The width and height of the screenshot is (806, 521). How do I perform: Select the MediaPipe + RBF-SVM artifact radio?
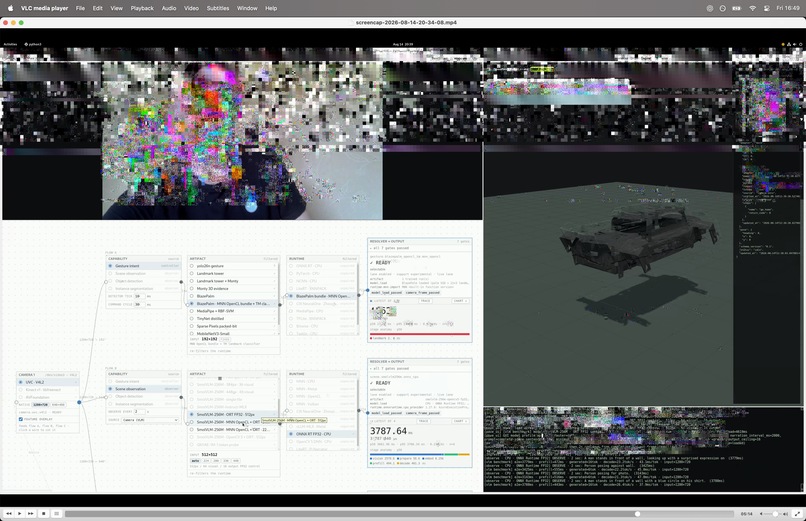point(192,311)
